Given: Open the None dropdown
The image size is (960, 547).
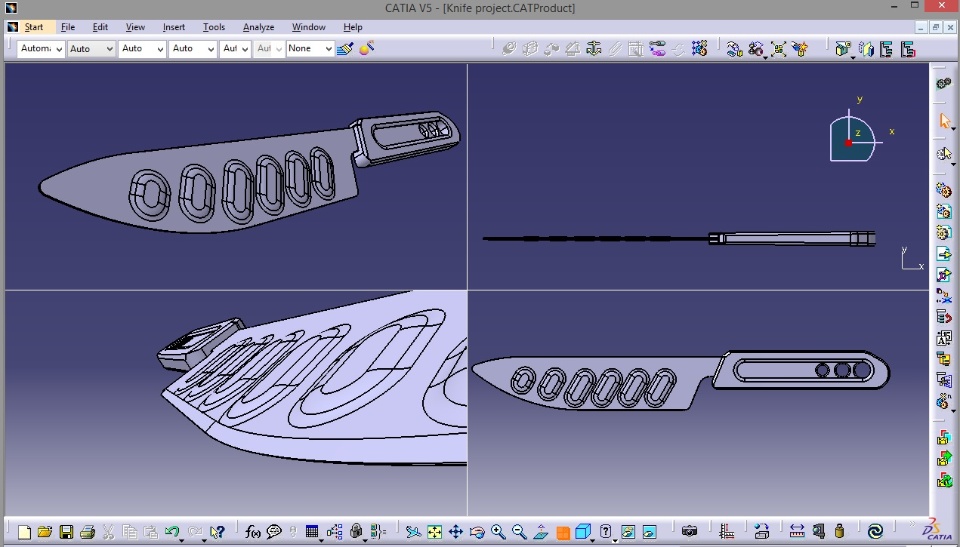Looking at the screenshot, I should (x=309, y=48).
